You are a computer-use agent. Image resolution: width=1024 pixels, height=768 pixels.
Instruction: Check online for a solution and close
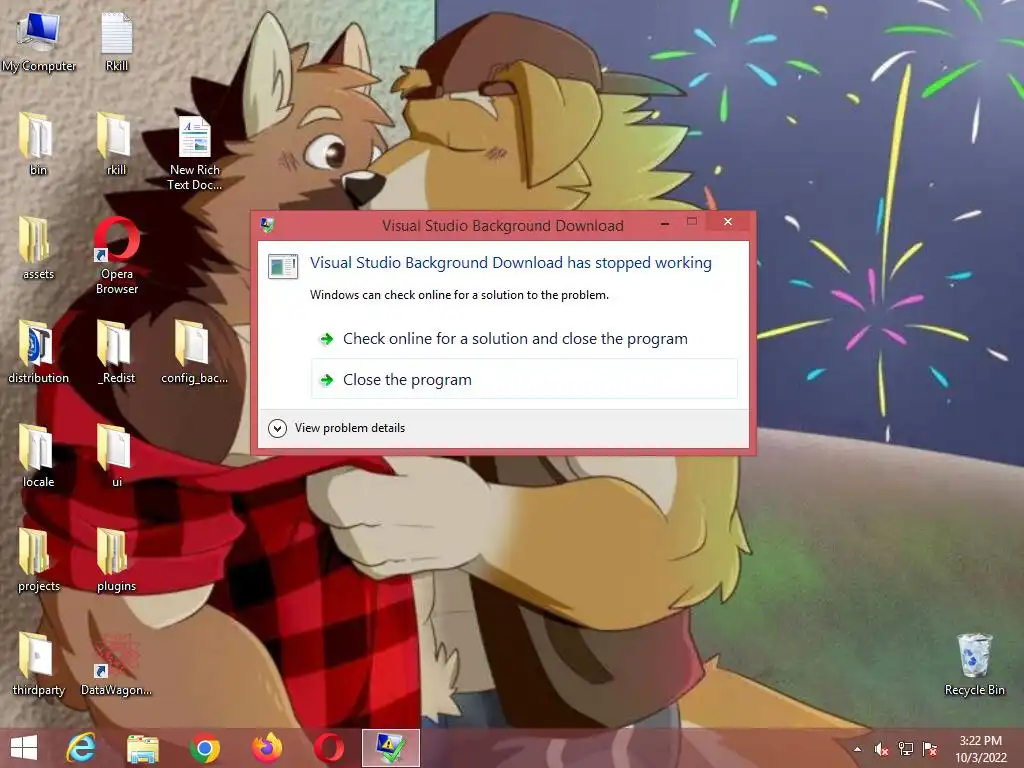(x=524, y=338)
